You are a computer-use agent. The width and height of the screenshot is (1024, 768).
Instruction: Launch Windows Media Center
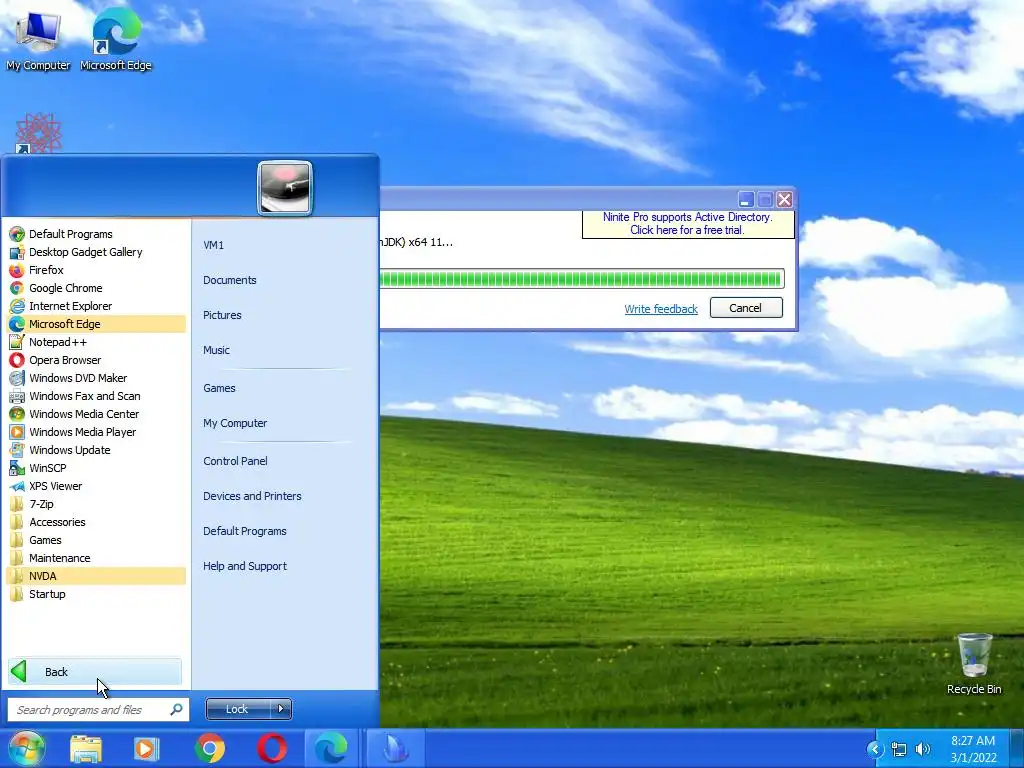[96, 414]
